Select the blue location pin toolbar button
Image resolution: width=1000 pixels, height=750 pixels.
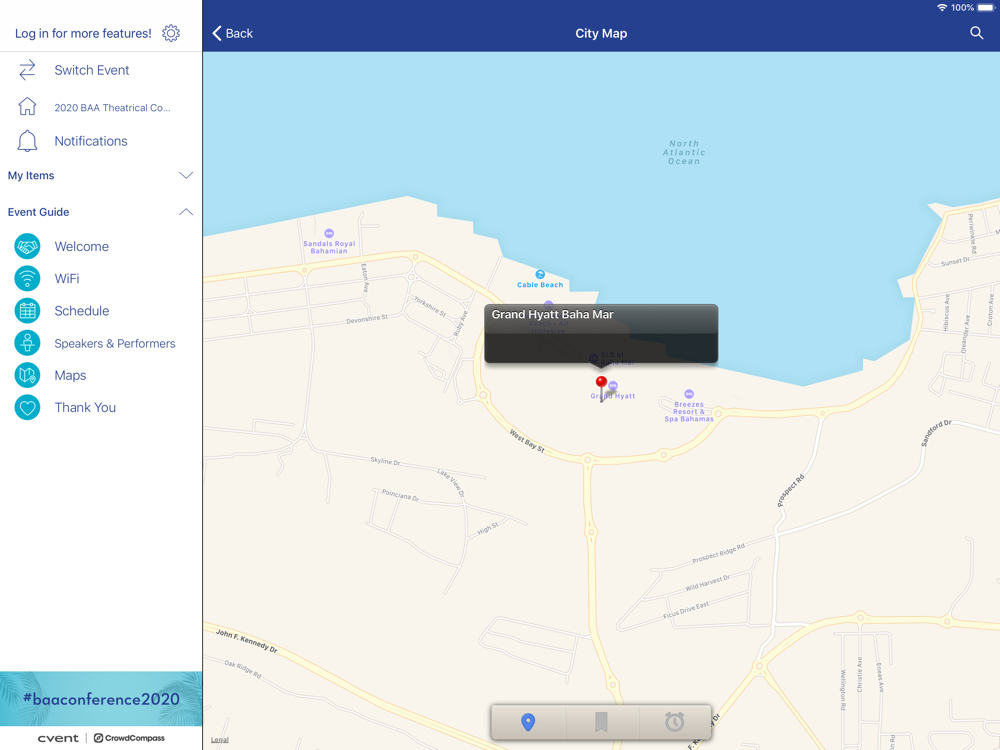click(x=528, y=722)
